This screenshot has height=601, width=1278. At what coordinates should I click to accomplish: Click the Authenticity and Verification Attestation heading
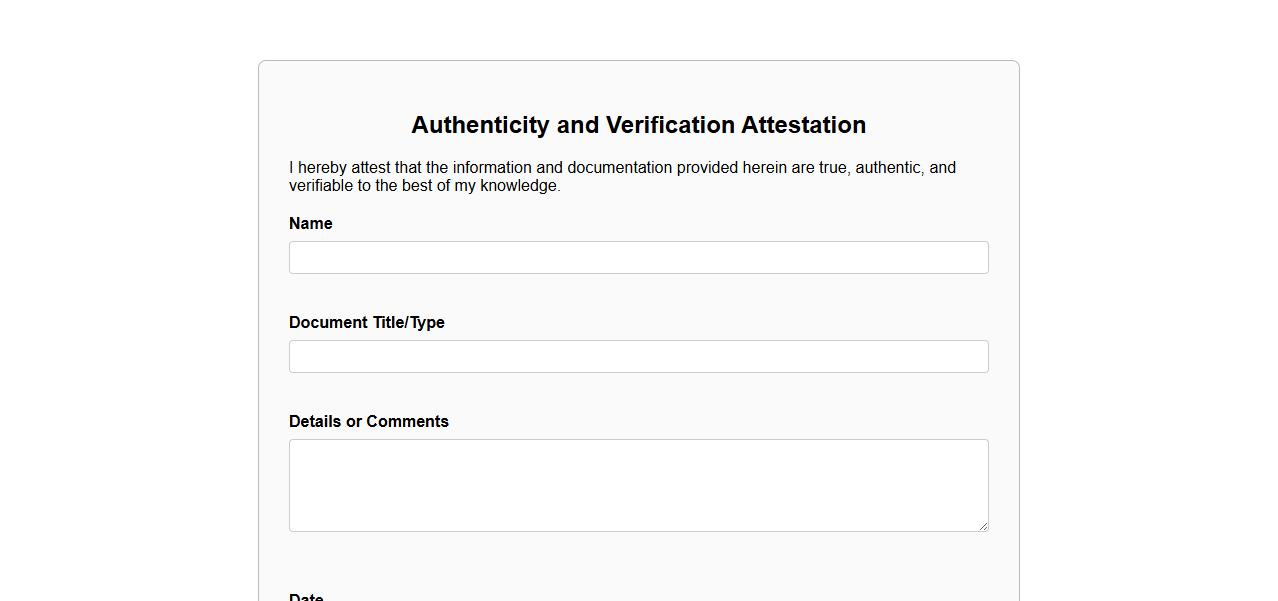tap(638, 125)
